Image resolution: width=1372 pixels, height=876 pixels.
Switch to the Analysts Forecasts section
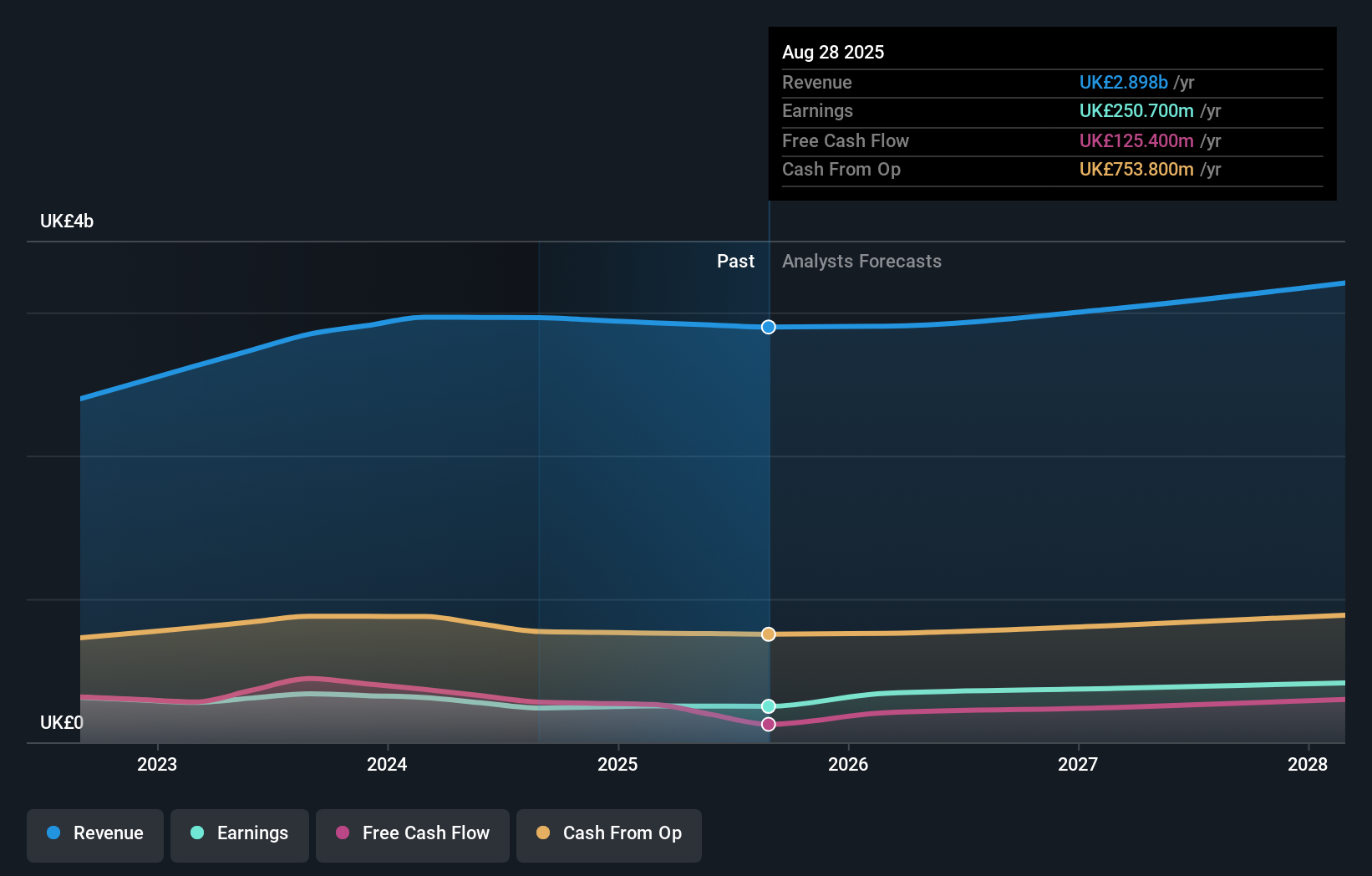(861, 261)
